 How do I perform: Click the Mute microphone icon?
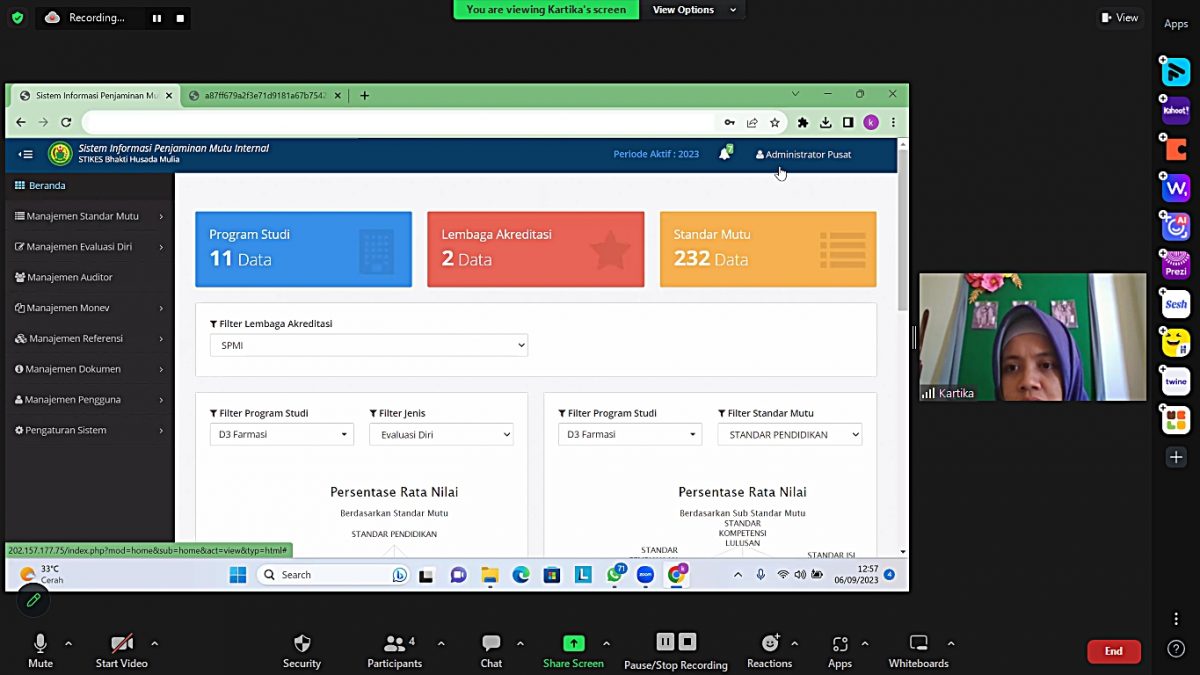click(40, 644)
